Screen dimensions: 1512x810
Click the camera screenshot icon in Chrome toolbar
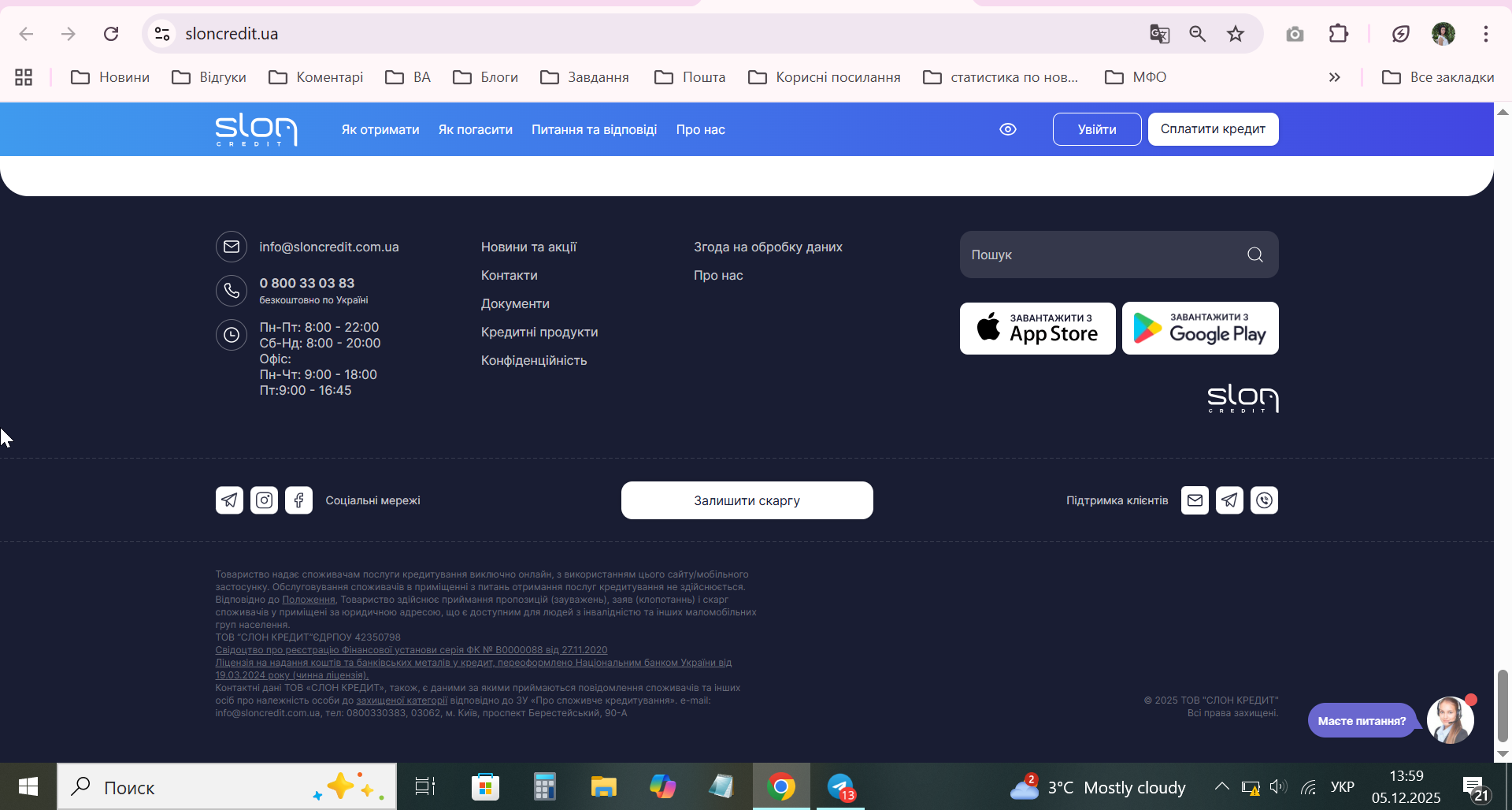pos(1295,34)
